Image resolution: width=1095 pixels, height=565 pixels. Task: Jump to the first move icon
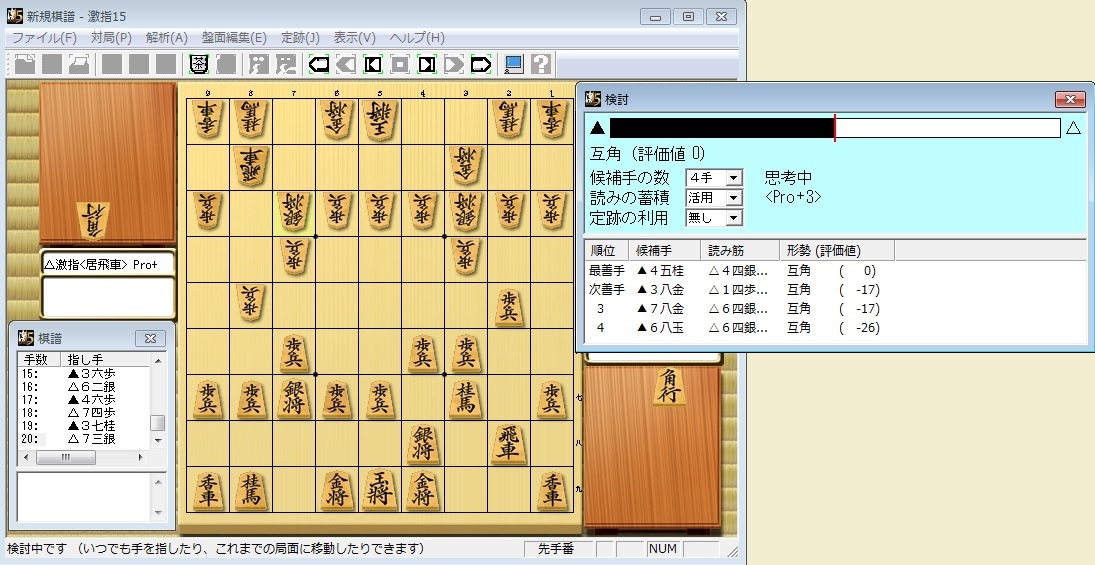(373, 64)
